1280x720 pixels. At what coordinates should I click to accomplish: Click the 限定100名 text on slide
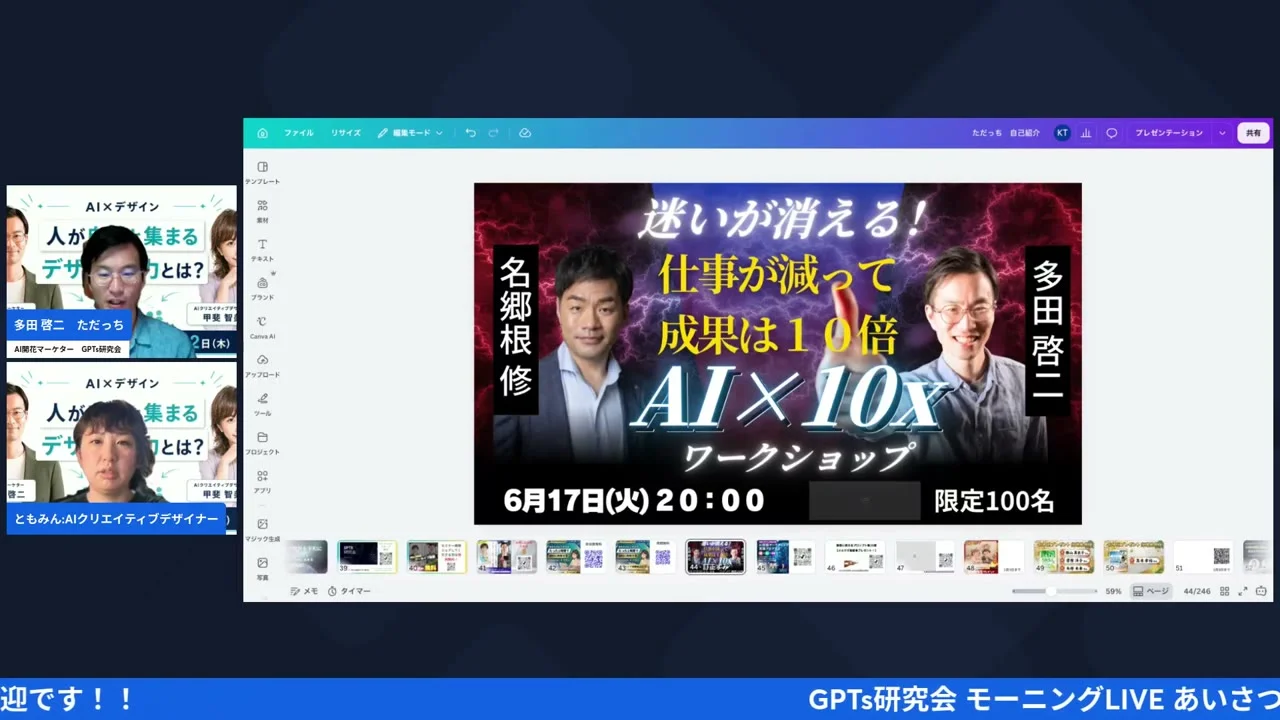coord(994,500)
